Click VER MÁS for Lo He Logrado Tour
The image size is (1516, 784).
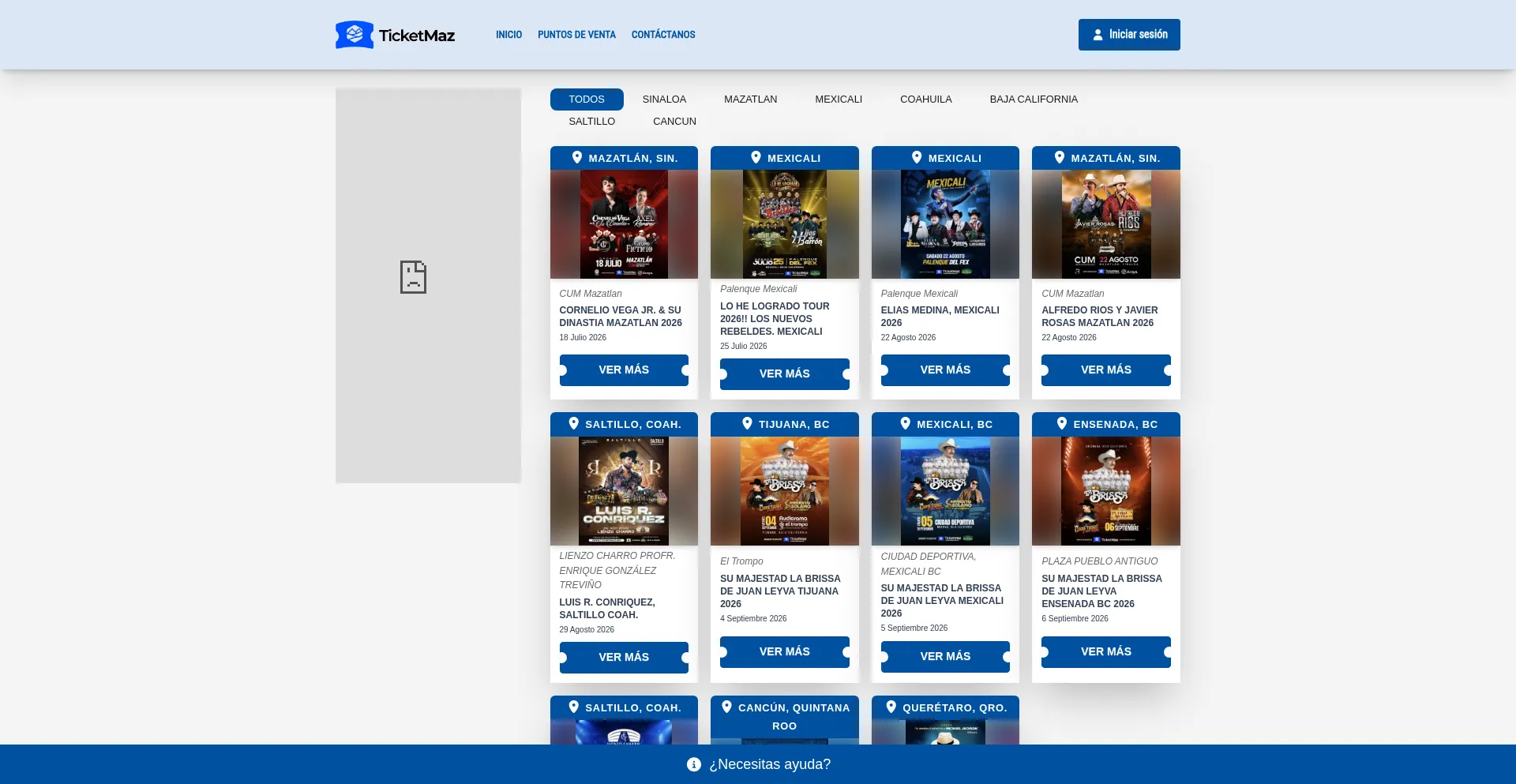tap(785, 374)
